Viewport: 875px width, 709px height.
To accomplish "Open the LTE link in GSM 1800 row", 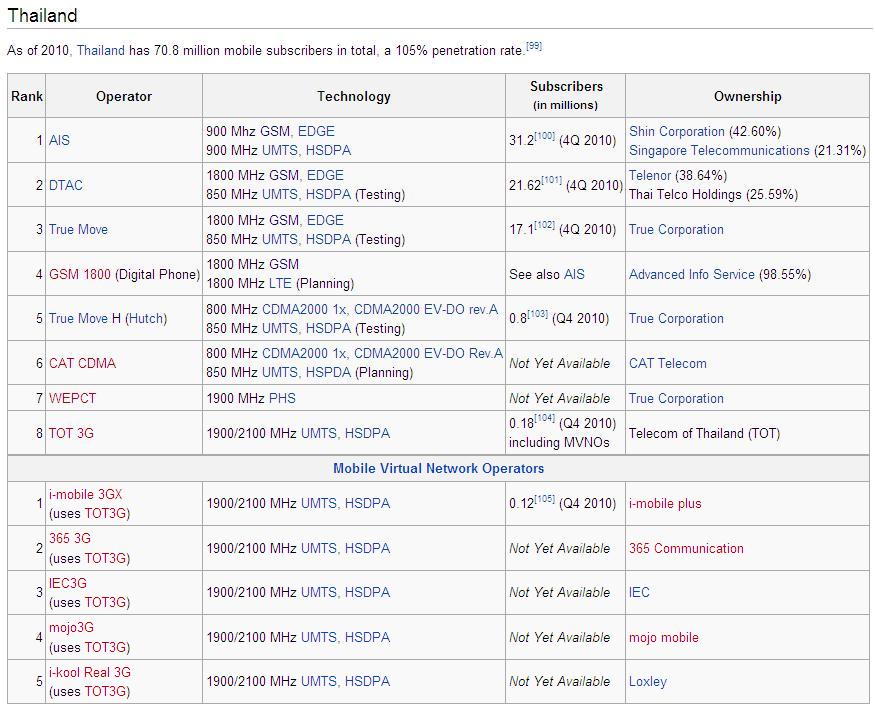I will pyautogui.click(x=280, y=283).
